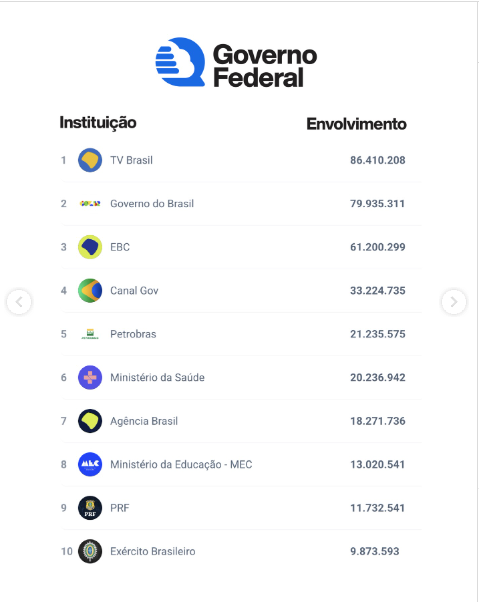Click the Governo Federal header logo
479x602 pixels.
pos(236,62)
